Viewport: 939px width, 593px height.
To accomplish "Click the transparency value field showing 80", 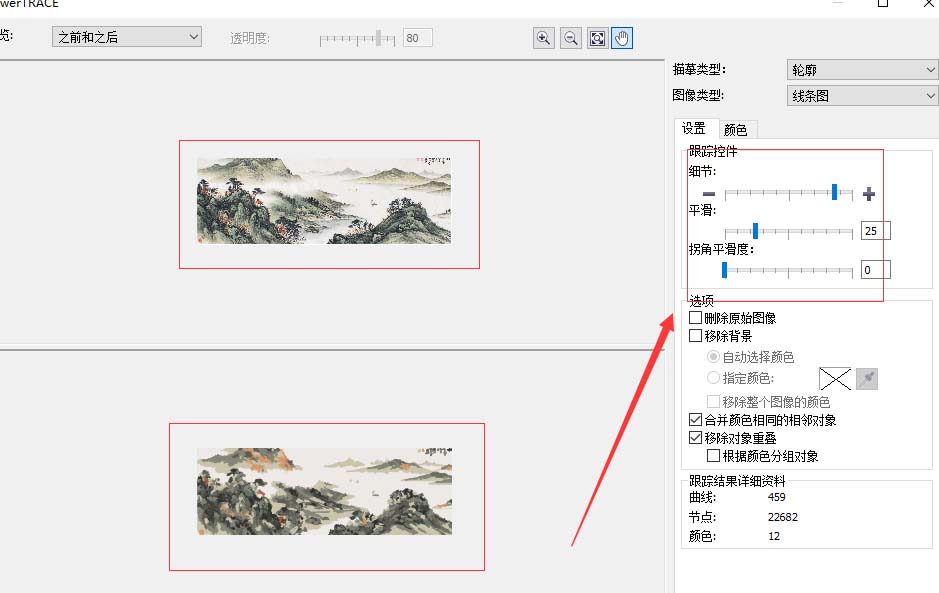I will pos(417,38).
